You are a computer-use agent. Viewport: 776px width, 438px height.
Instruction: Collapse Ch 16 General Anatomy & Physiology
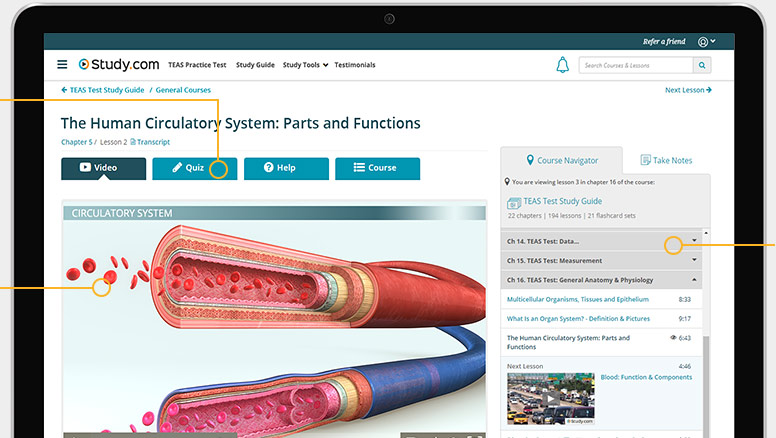click(x=694, y=280)
